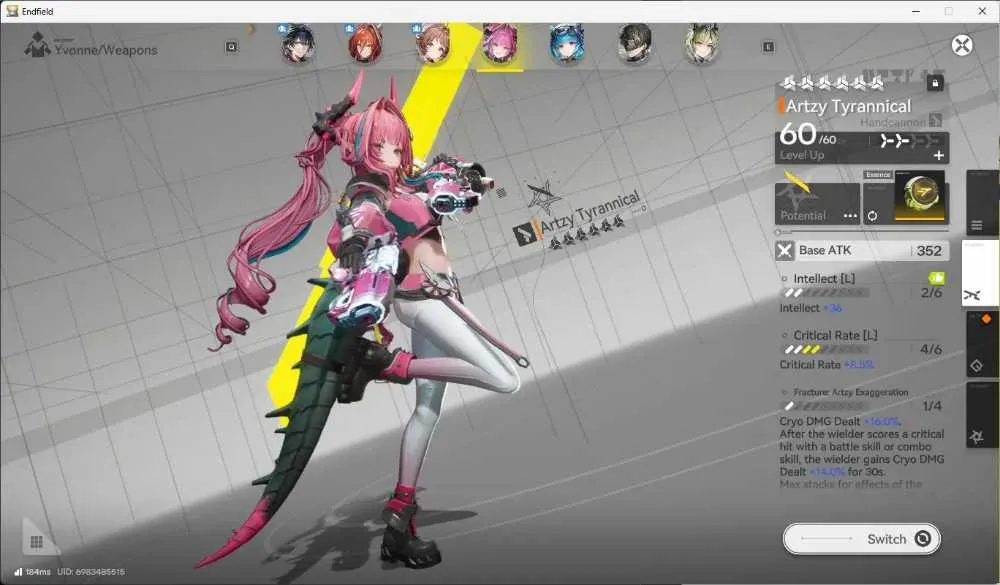Screen dimensions: 1000x585
Task: Click the floating Artzy Tyrannical label near the weapon
Action: 589,211
